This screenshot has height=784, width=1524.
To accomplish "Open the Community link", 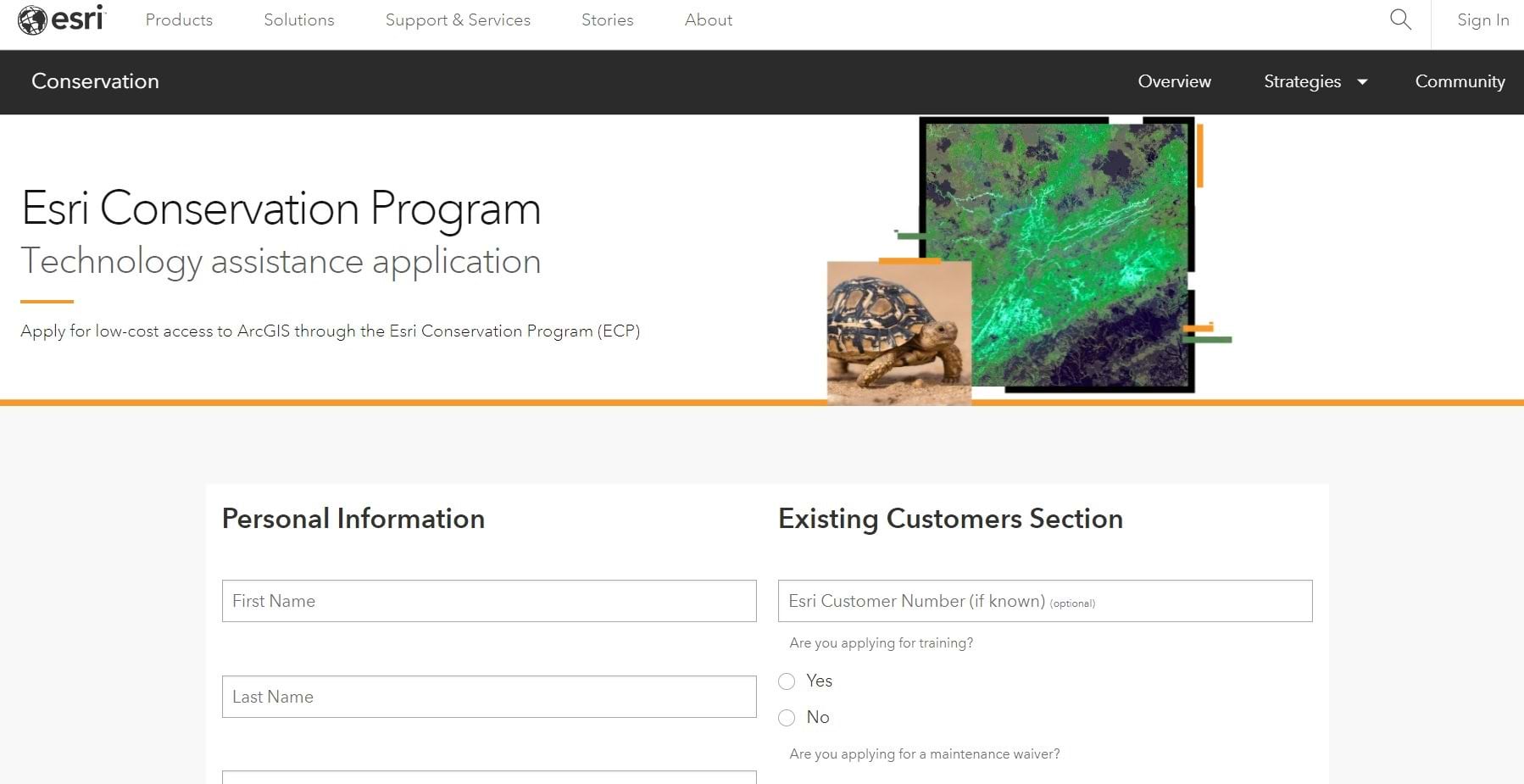I will (1460, 81).
